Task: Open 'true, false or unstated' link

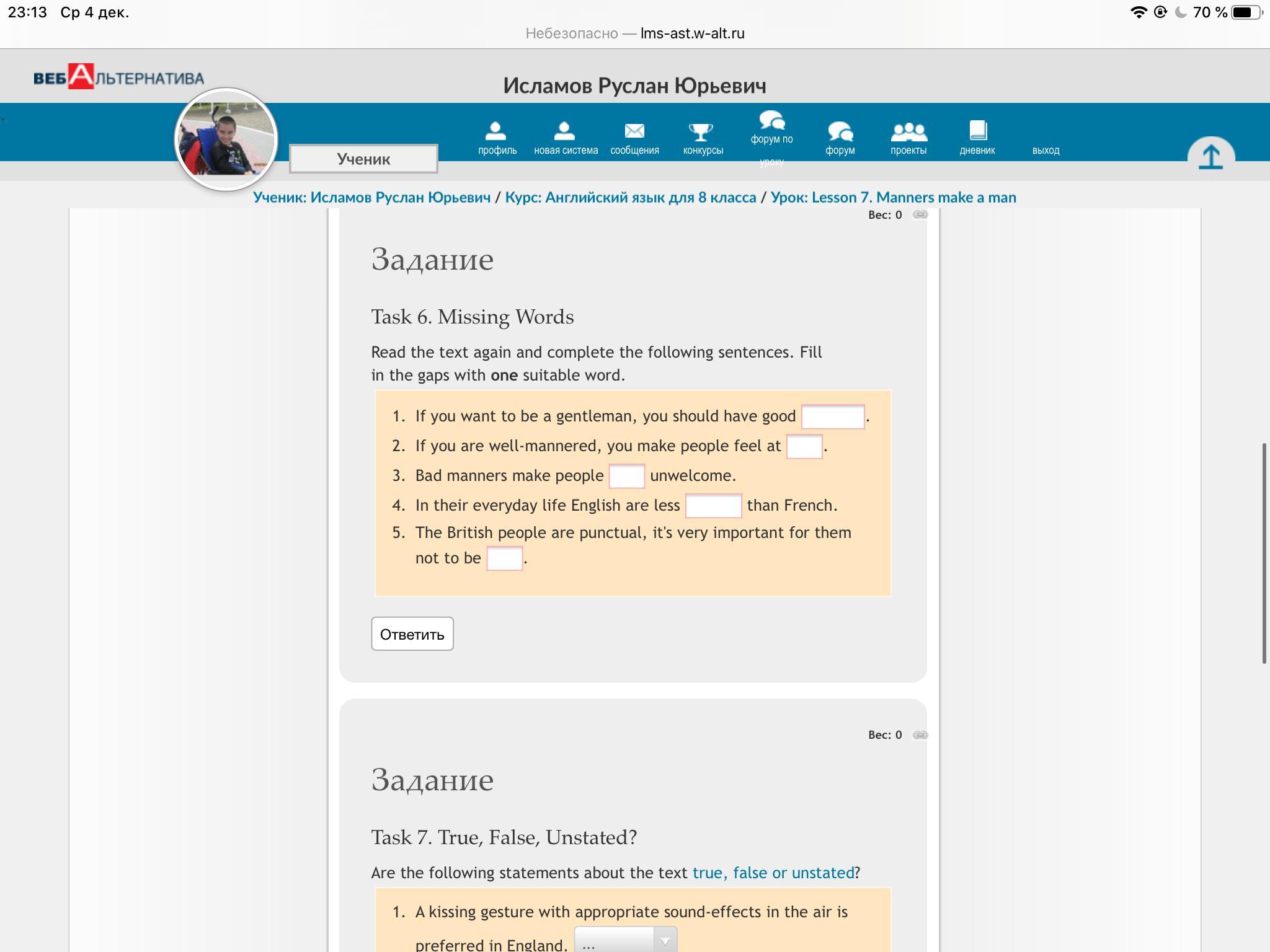Action: pyautogui.click(x=773, y=873)
